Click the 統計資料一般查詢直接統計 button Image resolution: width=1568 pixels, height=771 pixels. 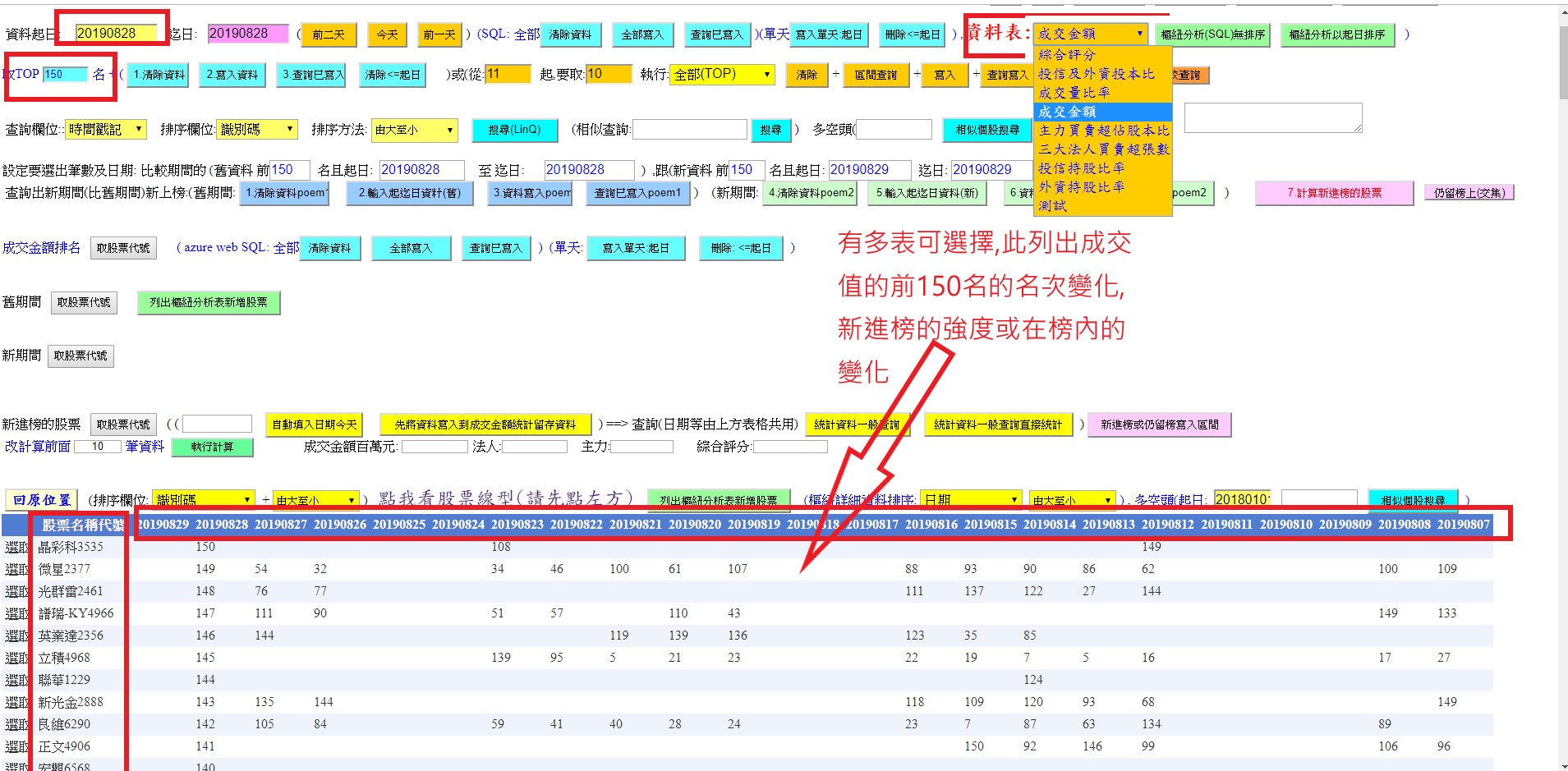(x=998, y=425)
